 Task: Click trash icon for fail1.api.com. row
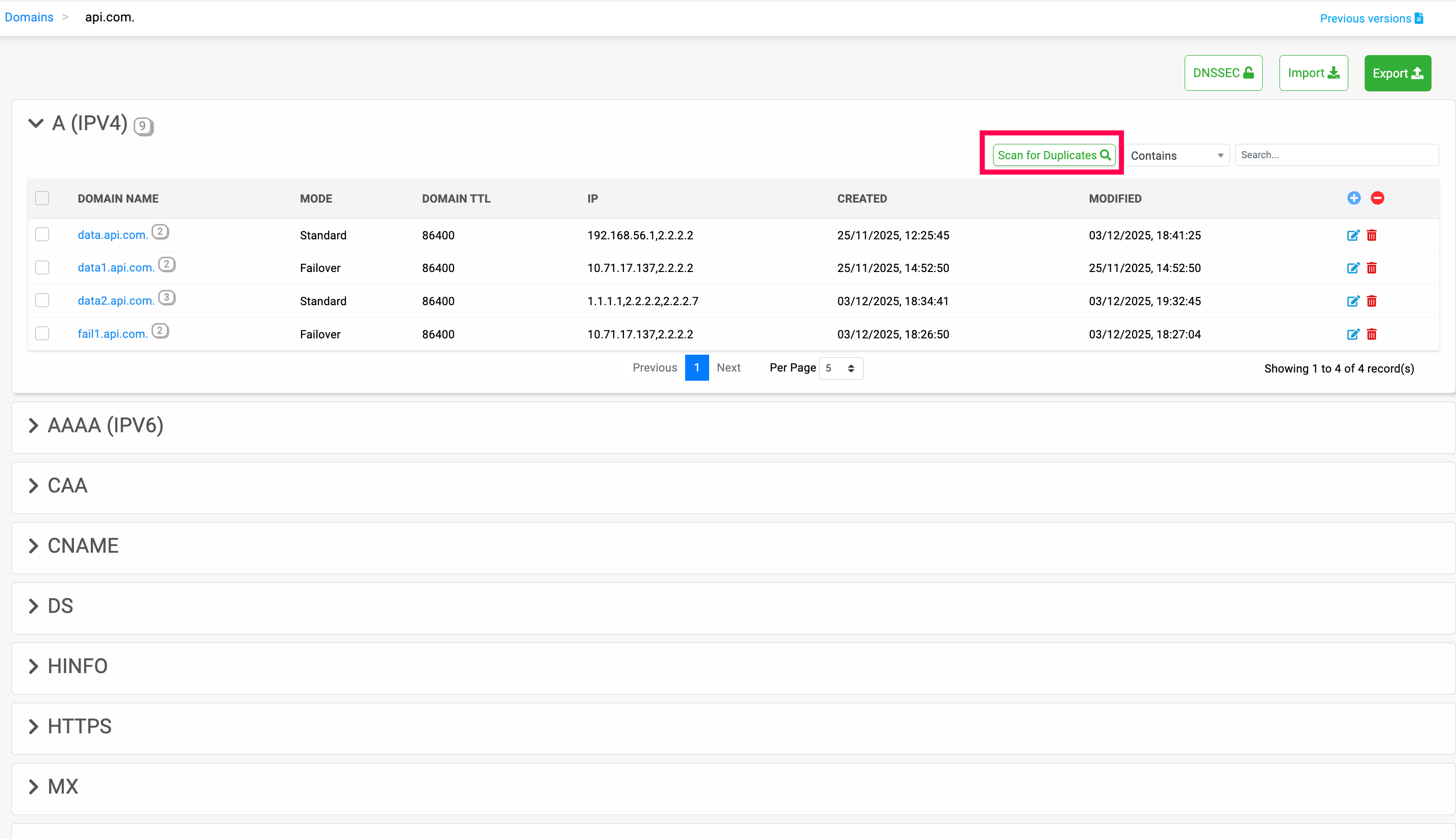1371,334
